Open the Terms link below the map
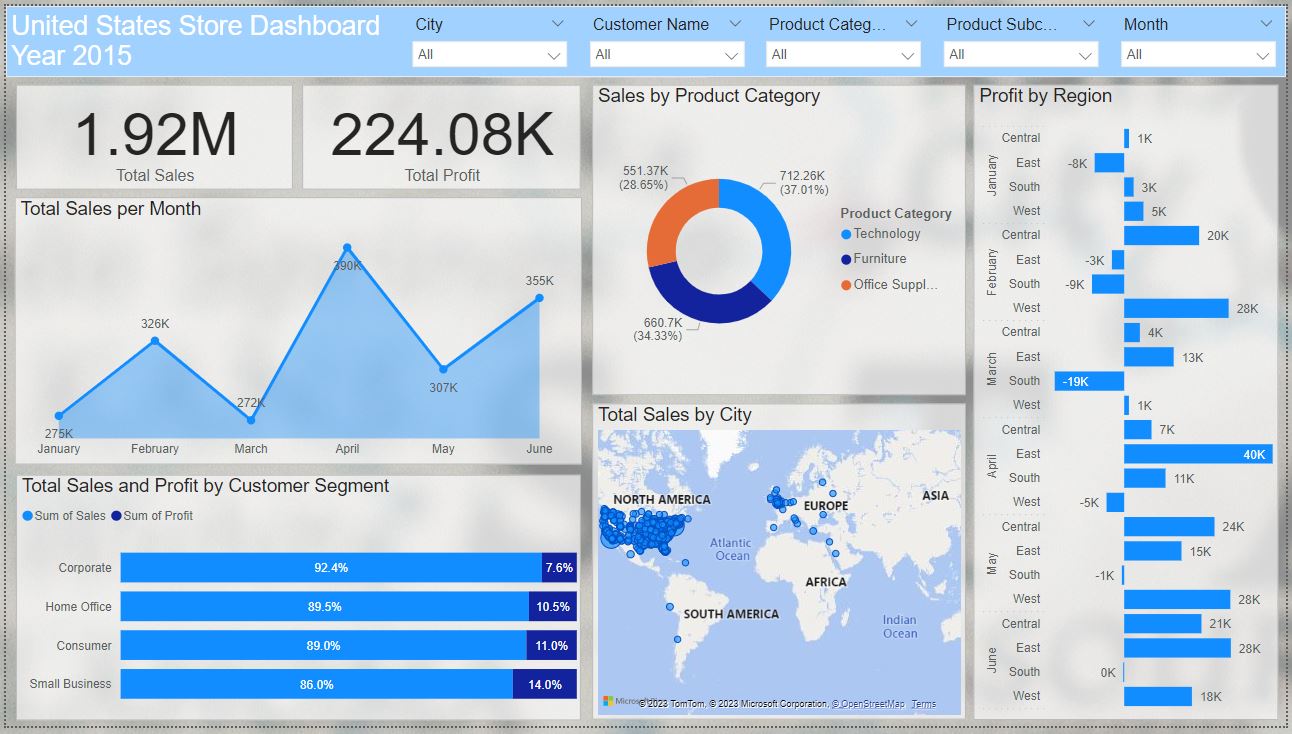The height and width of the screenshot is (734, 1292). (923, 704)
